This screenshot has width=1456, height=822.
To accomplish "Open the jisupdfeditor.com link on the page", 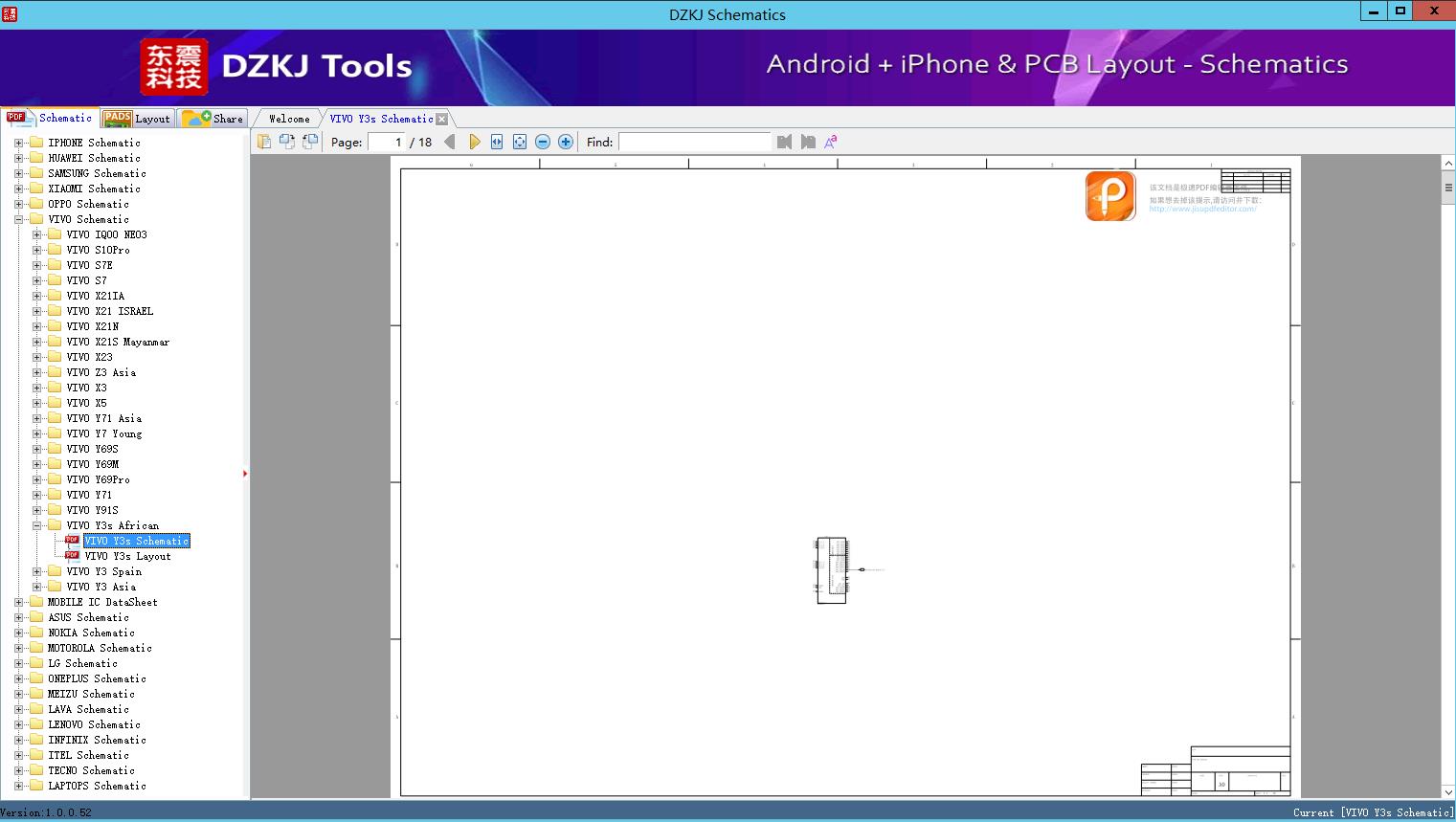I will click(1202, 209).
